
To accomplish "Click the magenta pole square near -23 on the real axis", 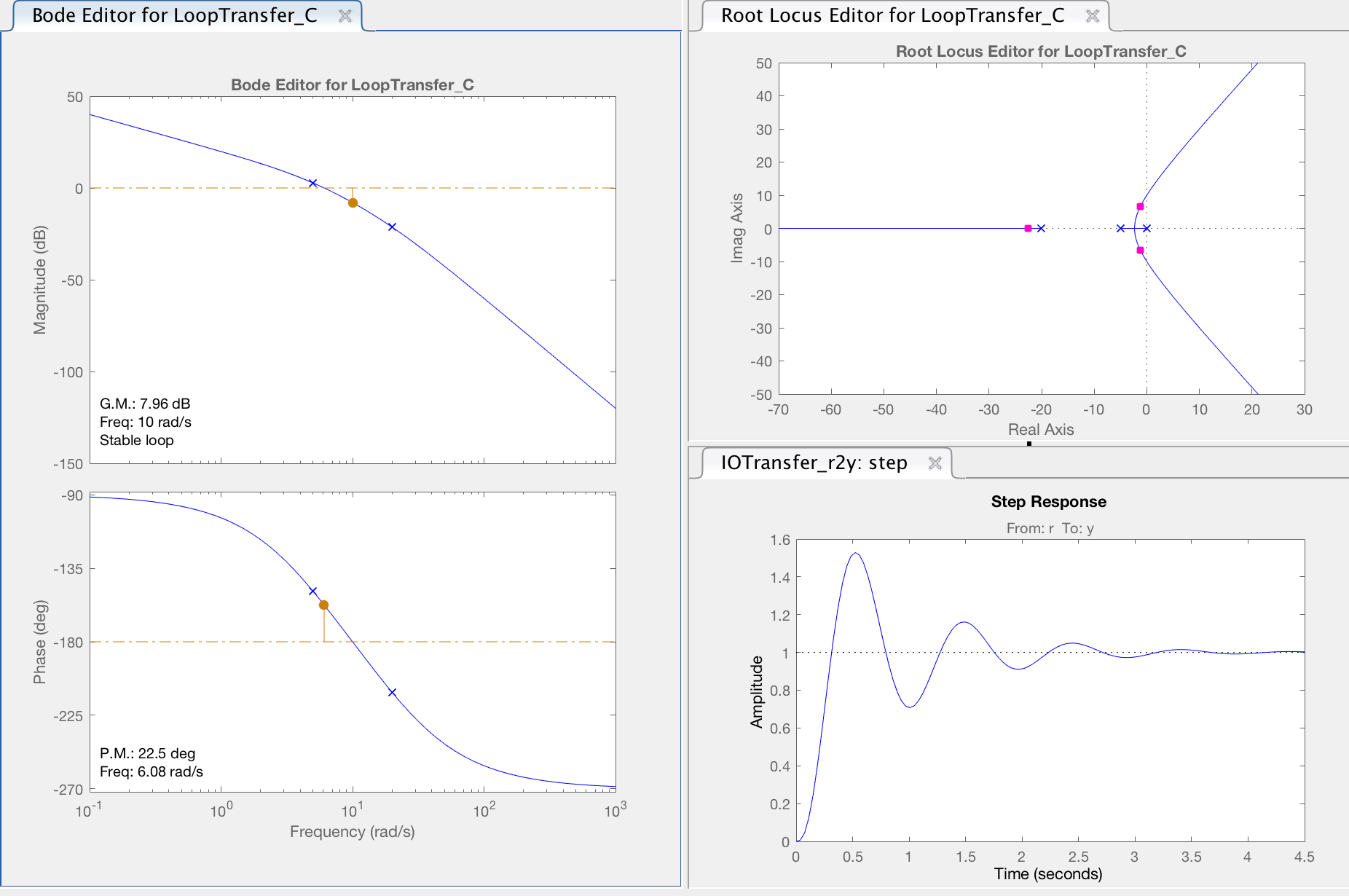I will tap(1028, 228).
